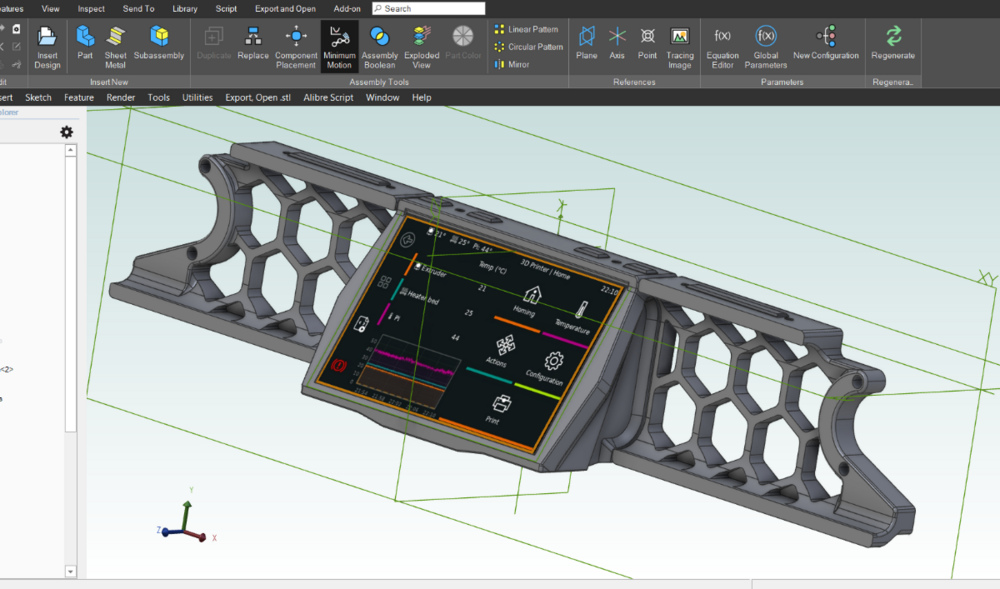Toggle the Exploded View

point(422,47)
